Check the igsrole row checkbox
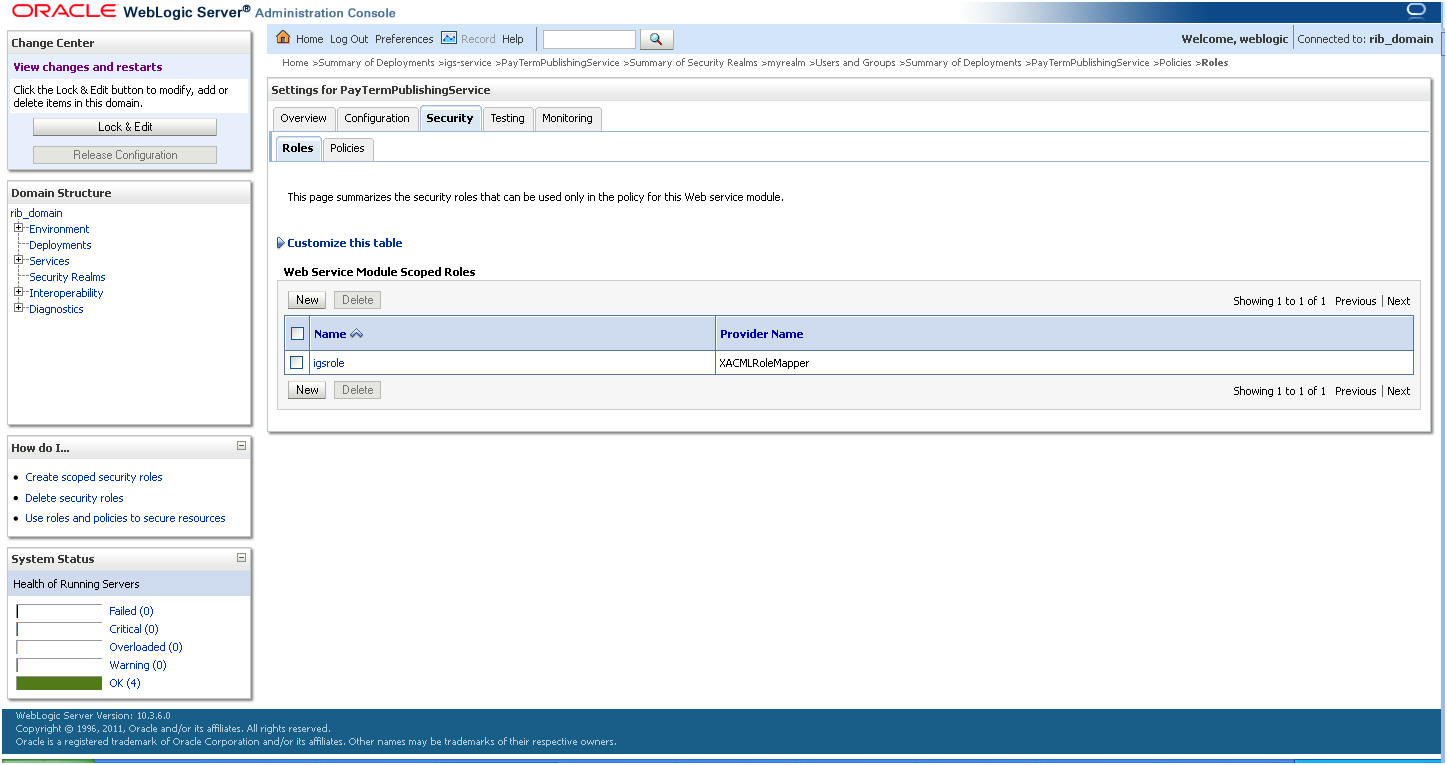The height and width of the screenshot is (765, 1447). pos(297,362)
